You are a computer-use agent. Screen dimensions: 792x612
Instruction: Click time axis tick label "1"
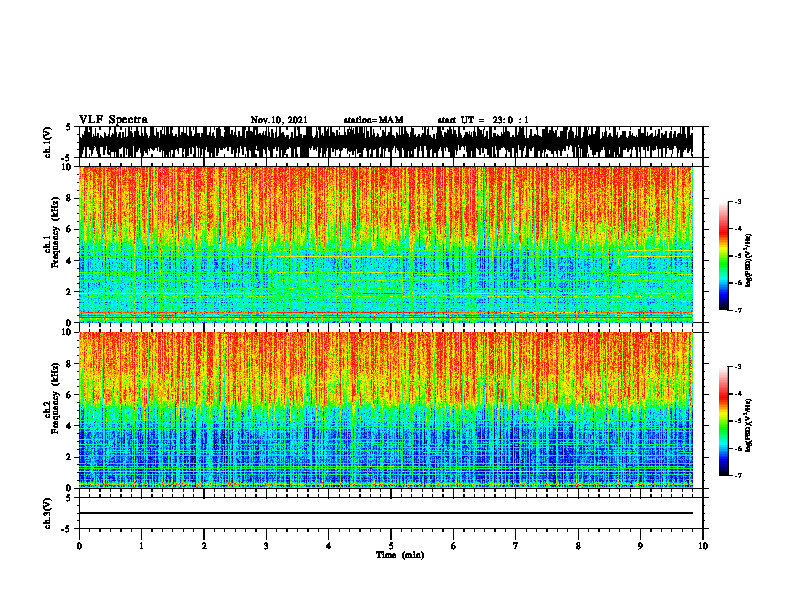click(141, 546)
